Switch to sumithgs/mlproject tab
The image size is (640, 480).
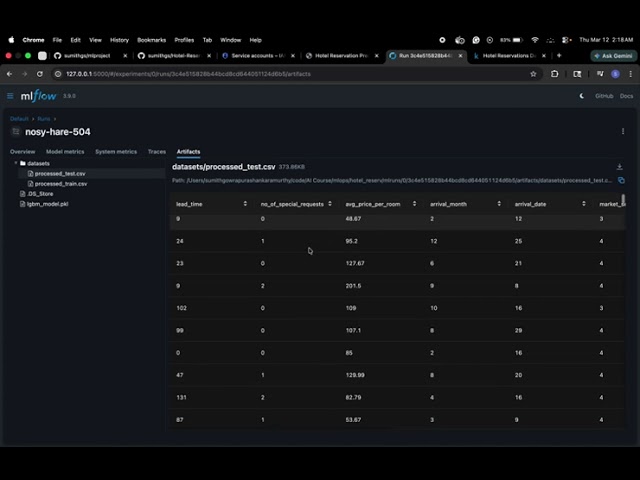[91, 56]
